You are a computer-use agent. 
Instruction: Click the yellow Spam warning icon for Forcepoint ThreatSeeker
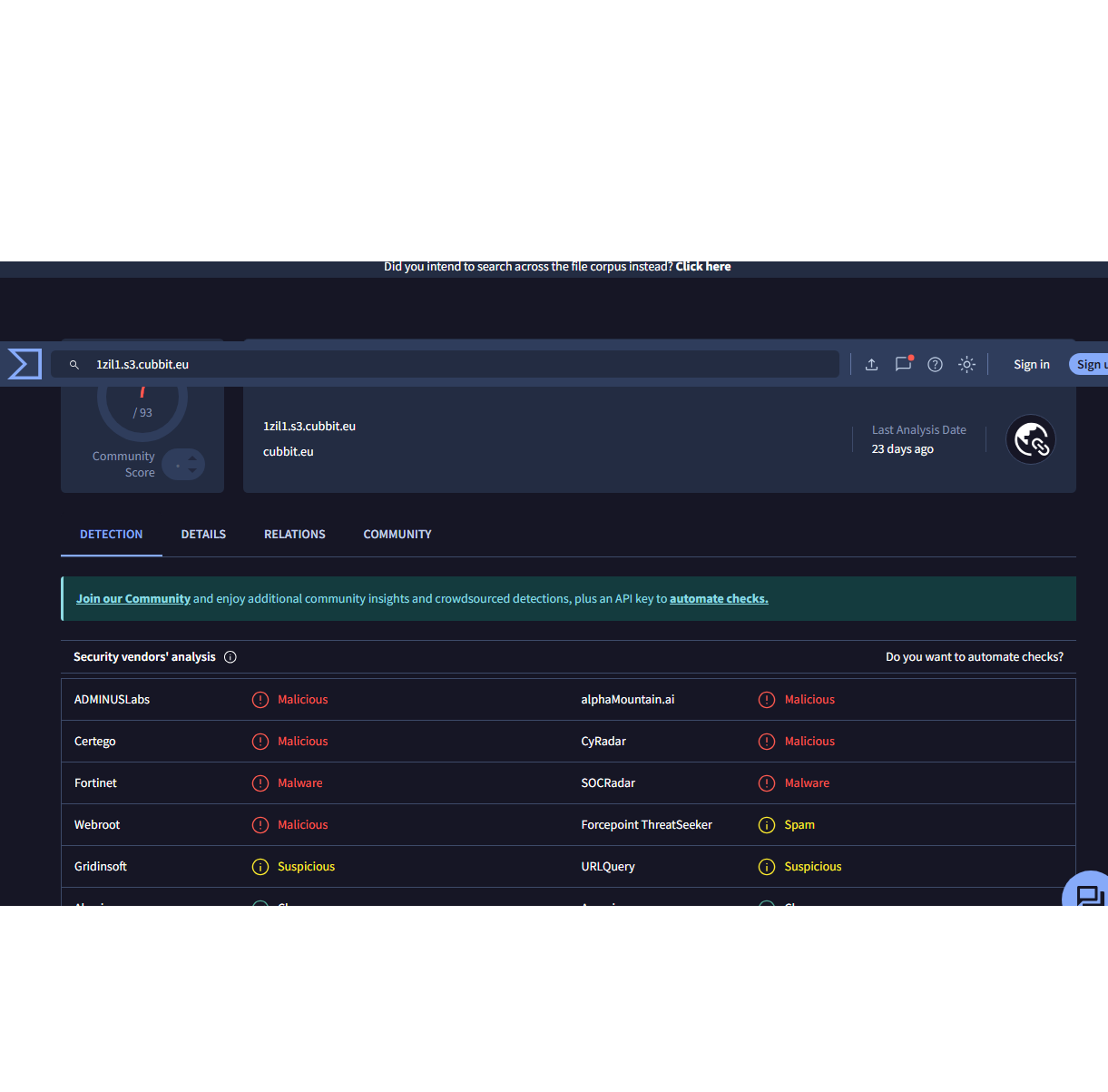click(766, 824)
